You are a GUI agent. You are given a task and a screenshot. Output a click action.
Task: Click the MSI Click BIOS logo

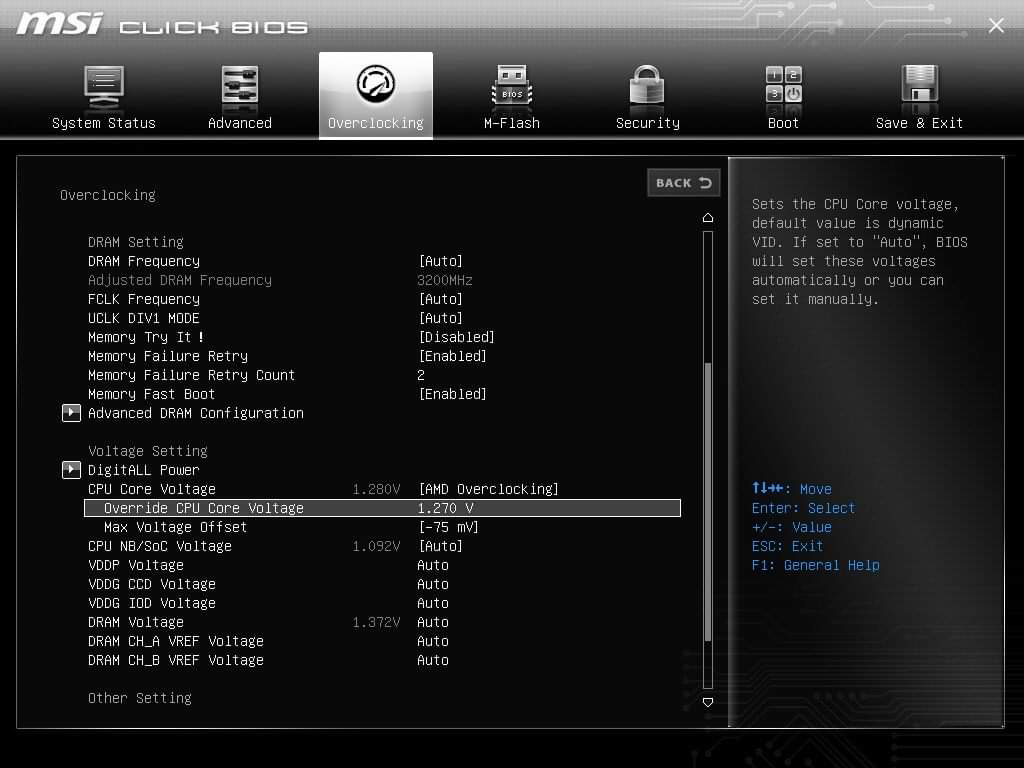(161, 25)
